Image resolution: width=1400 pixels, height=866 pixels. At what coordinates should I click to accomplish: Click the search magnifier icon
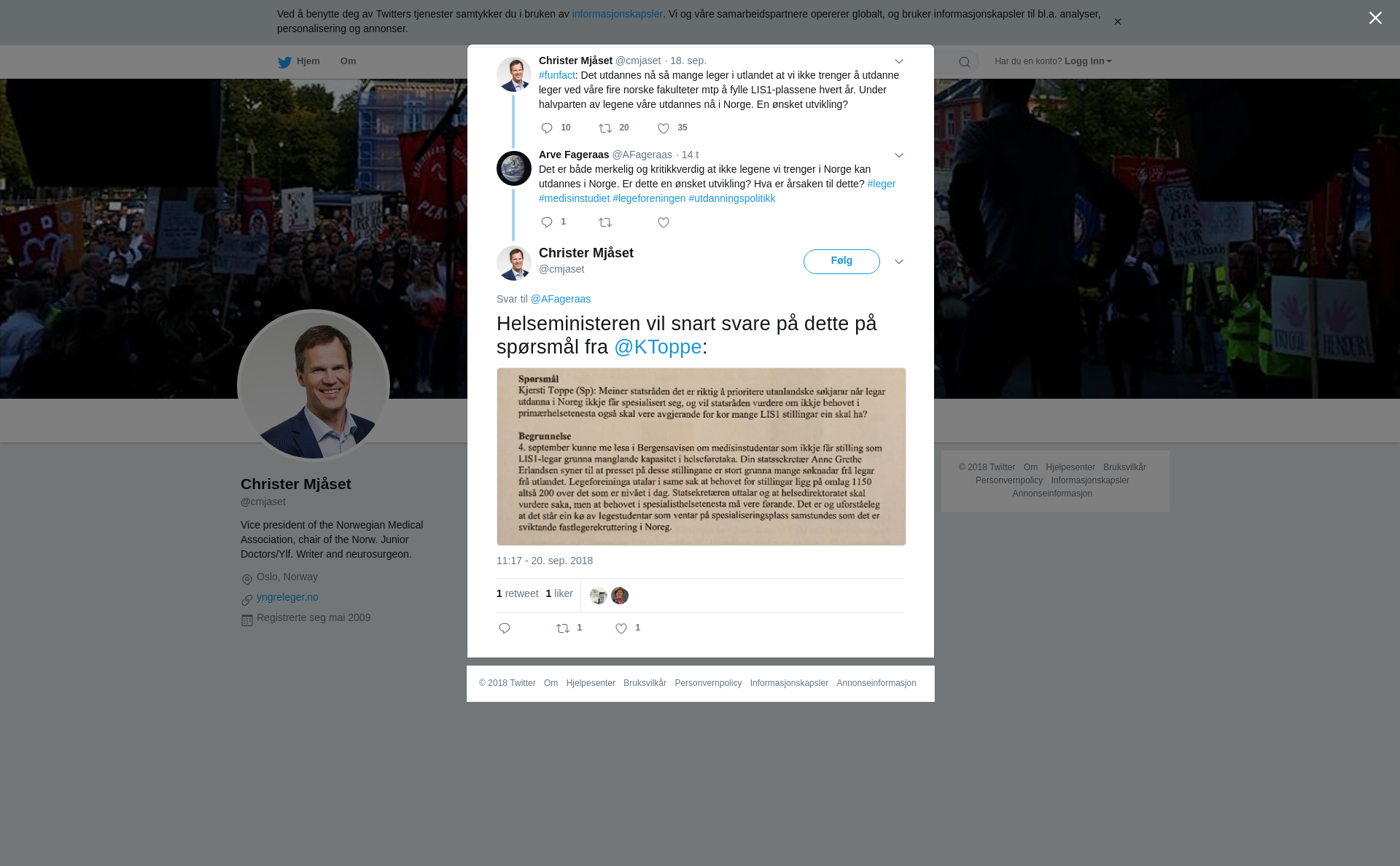(965, 62)
